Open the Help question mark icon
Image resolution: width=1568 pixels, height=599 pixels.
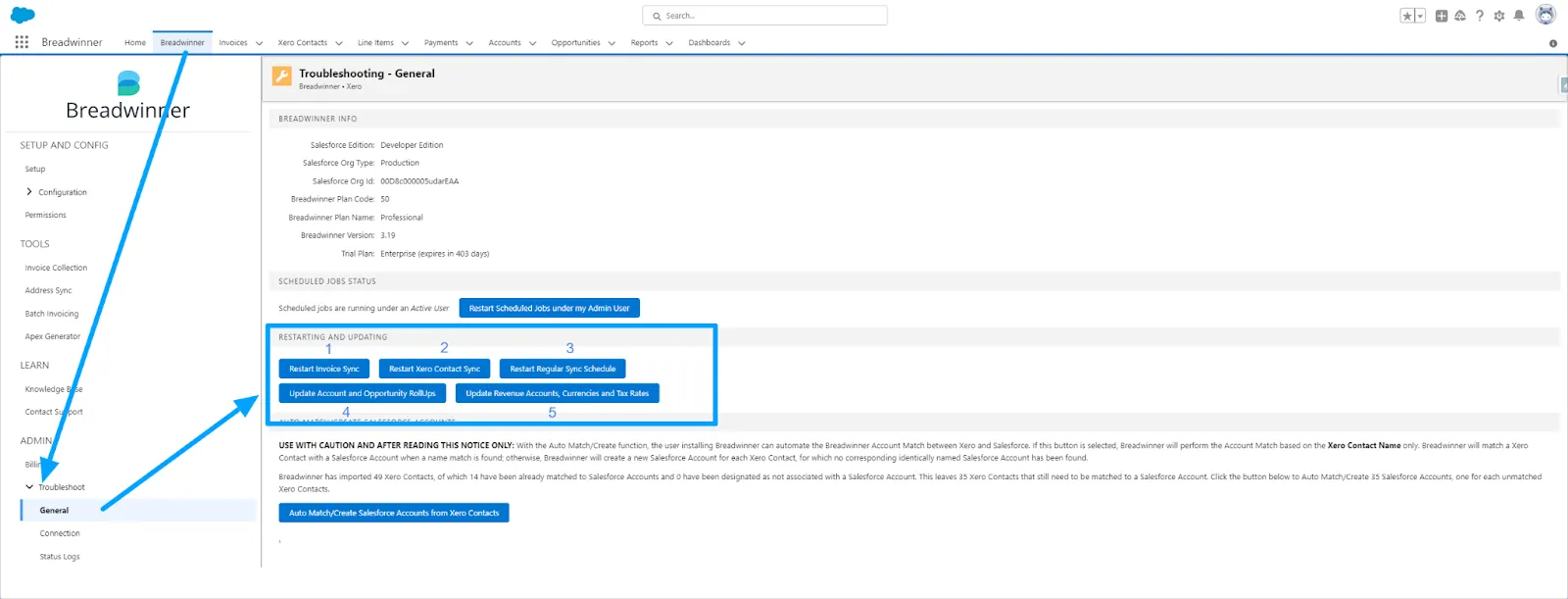pos(1480,16)
